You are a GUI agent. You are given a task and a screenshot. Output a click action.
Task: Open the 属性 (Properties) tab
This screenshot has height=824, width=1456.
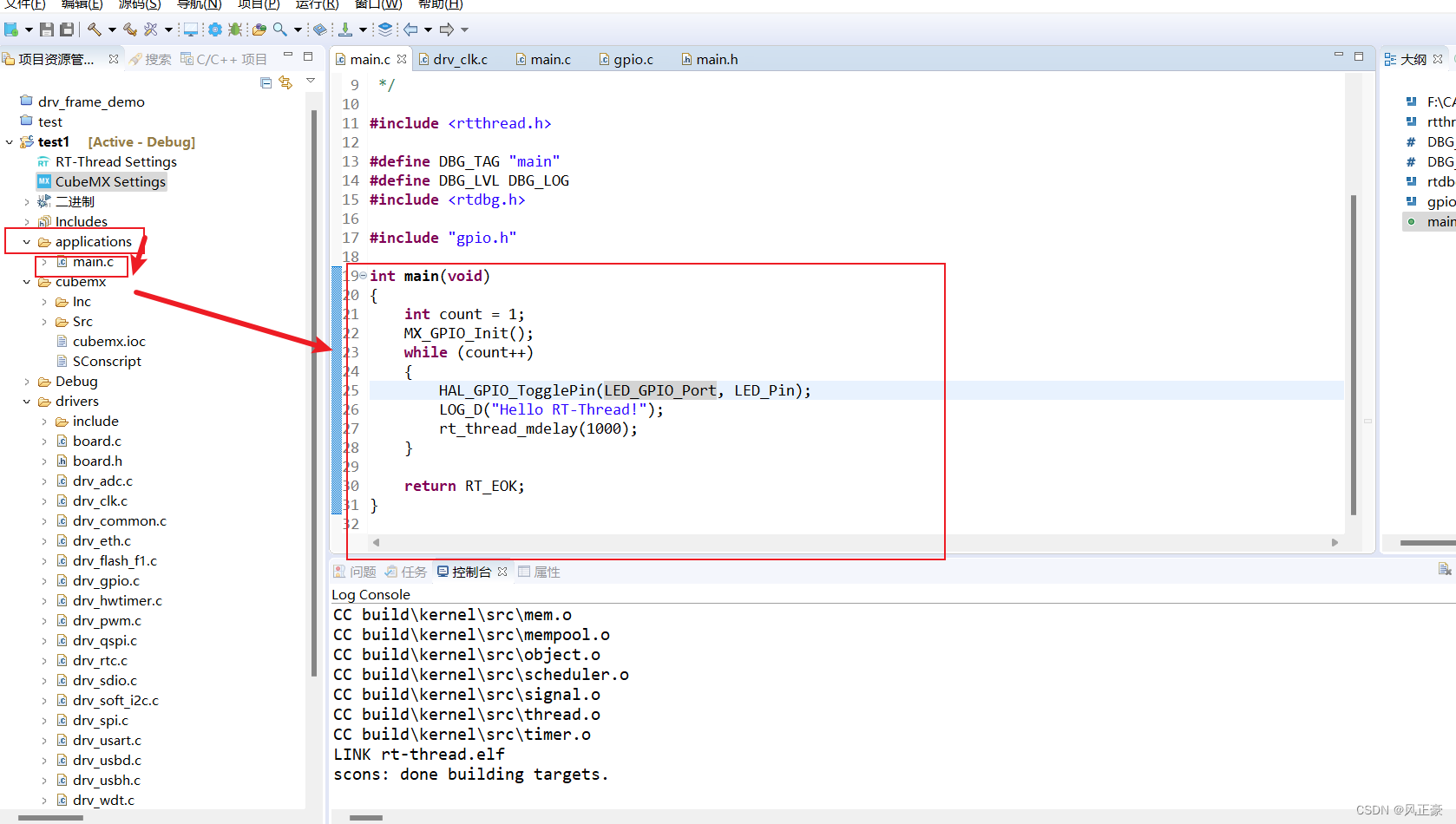click(x=539, y=572)
